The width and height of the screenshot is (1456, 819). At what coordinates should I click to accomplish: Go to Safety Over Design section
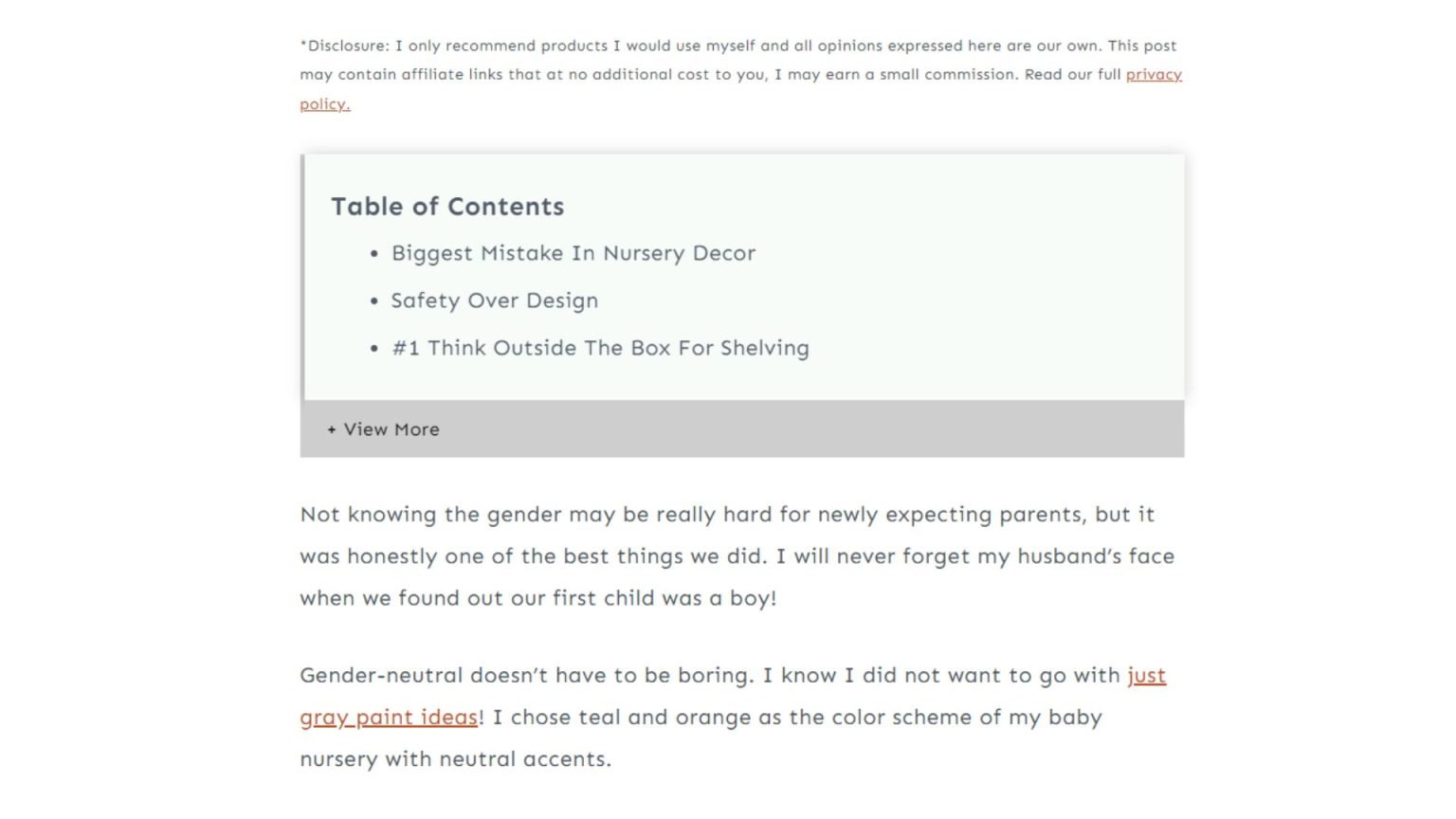click(494, 301)
